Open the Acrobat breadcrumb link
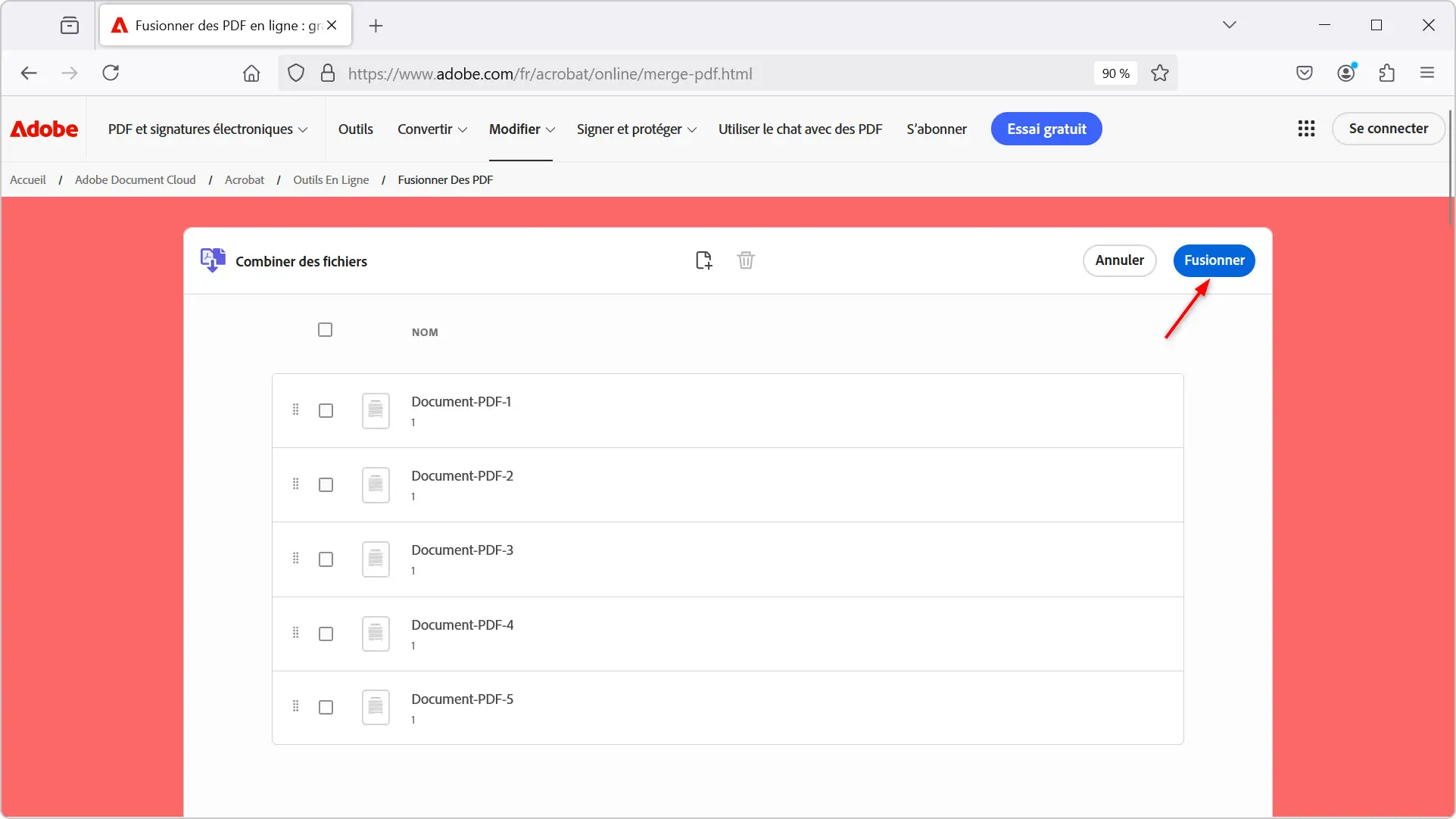The height and width of the screenshot is (819, 1456). coord(245,180)
